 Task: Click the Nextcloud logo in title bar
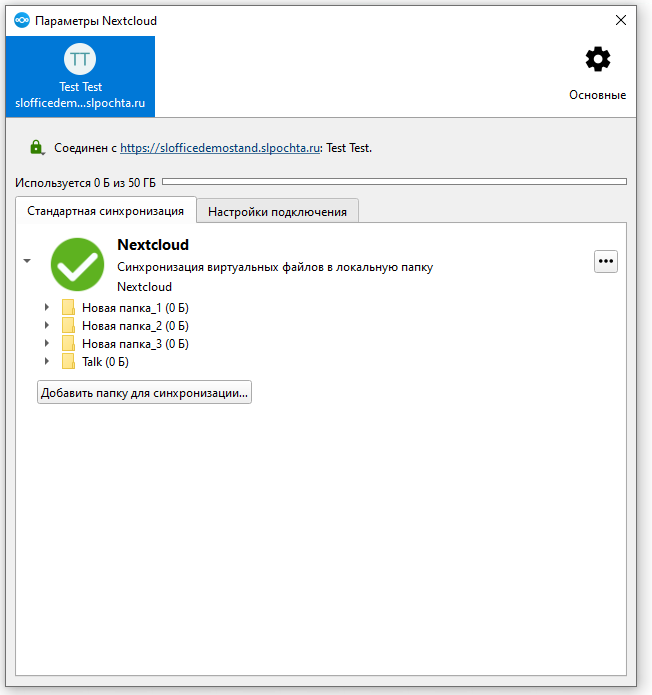[x=21, y=20]
